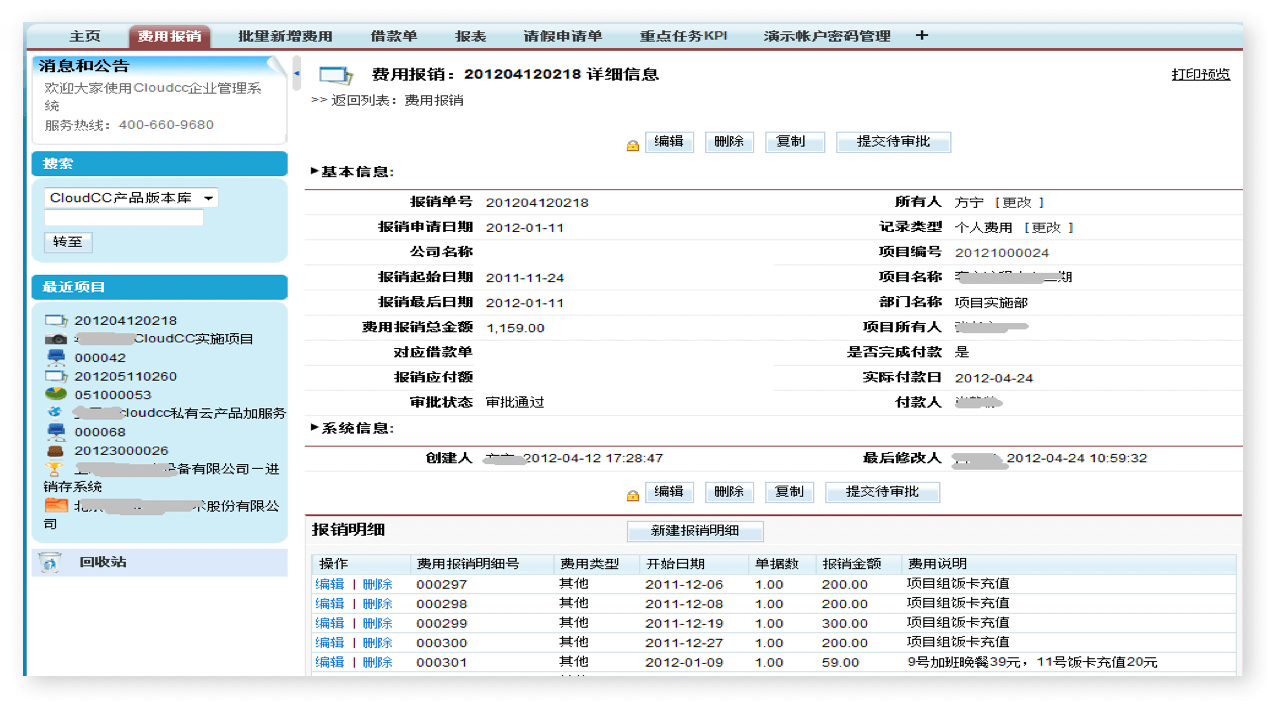Click camera icon of CloudCC实施项目 item
1282x708 pixels.
pos(56,339)
